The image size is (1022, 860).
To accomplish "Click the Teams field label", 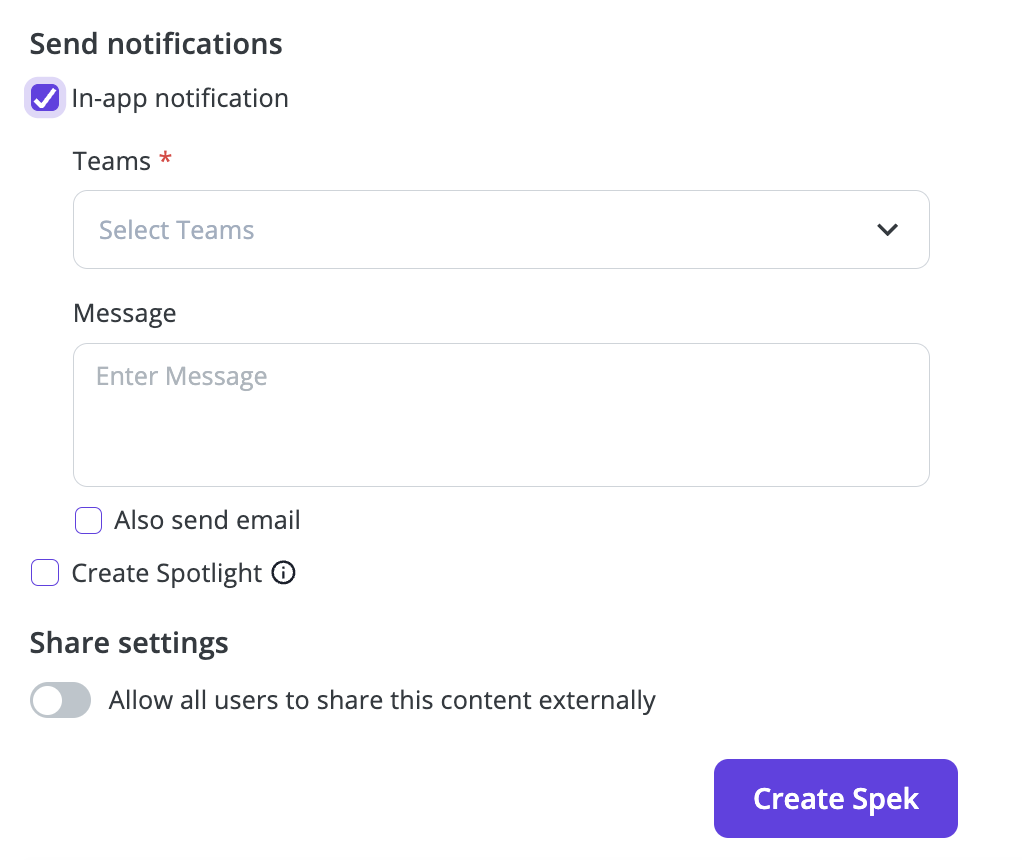I will 111,161.
